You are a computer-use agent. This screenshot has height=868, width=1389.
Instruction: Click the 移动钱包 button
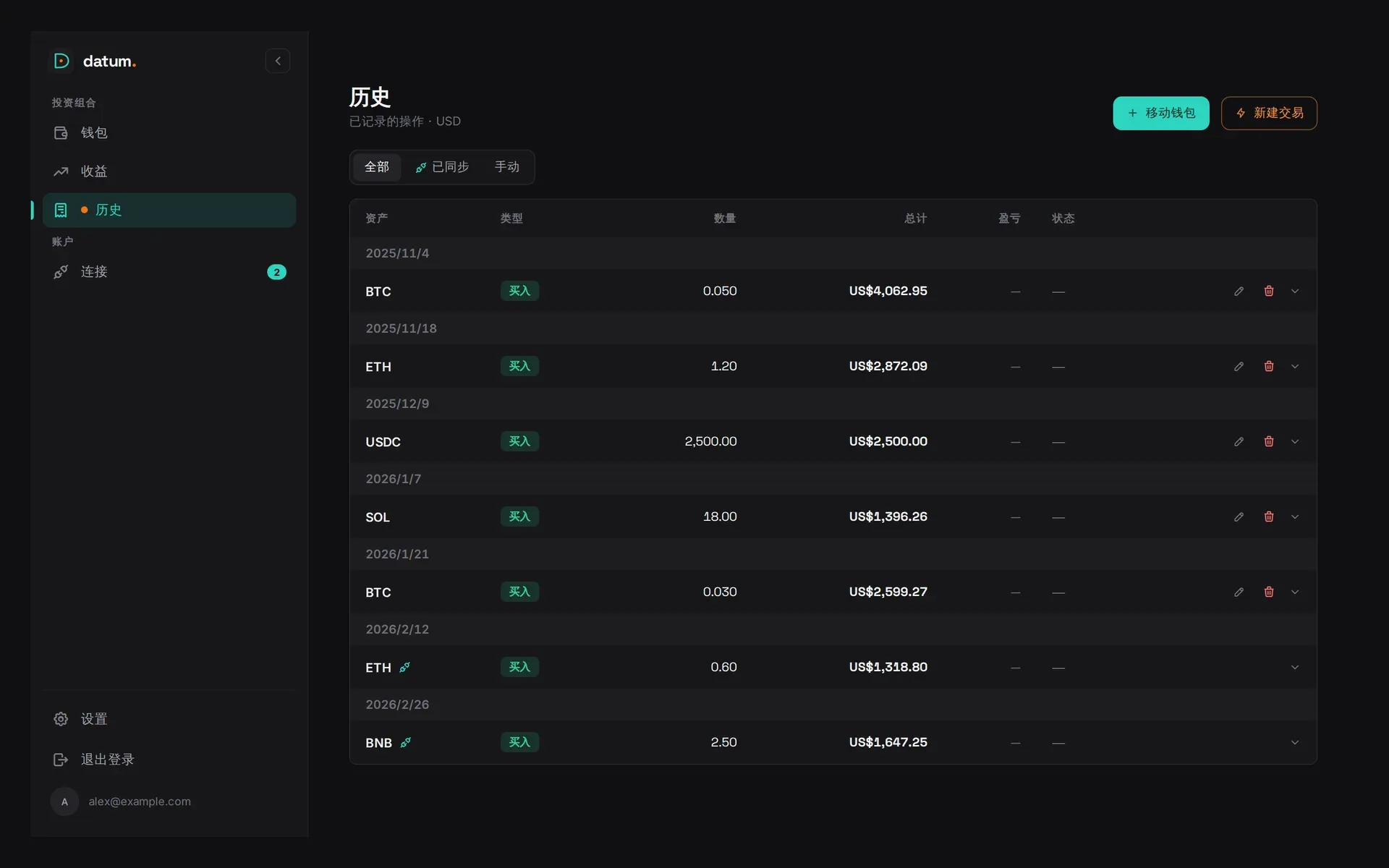(x=1161, y=113)
